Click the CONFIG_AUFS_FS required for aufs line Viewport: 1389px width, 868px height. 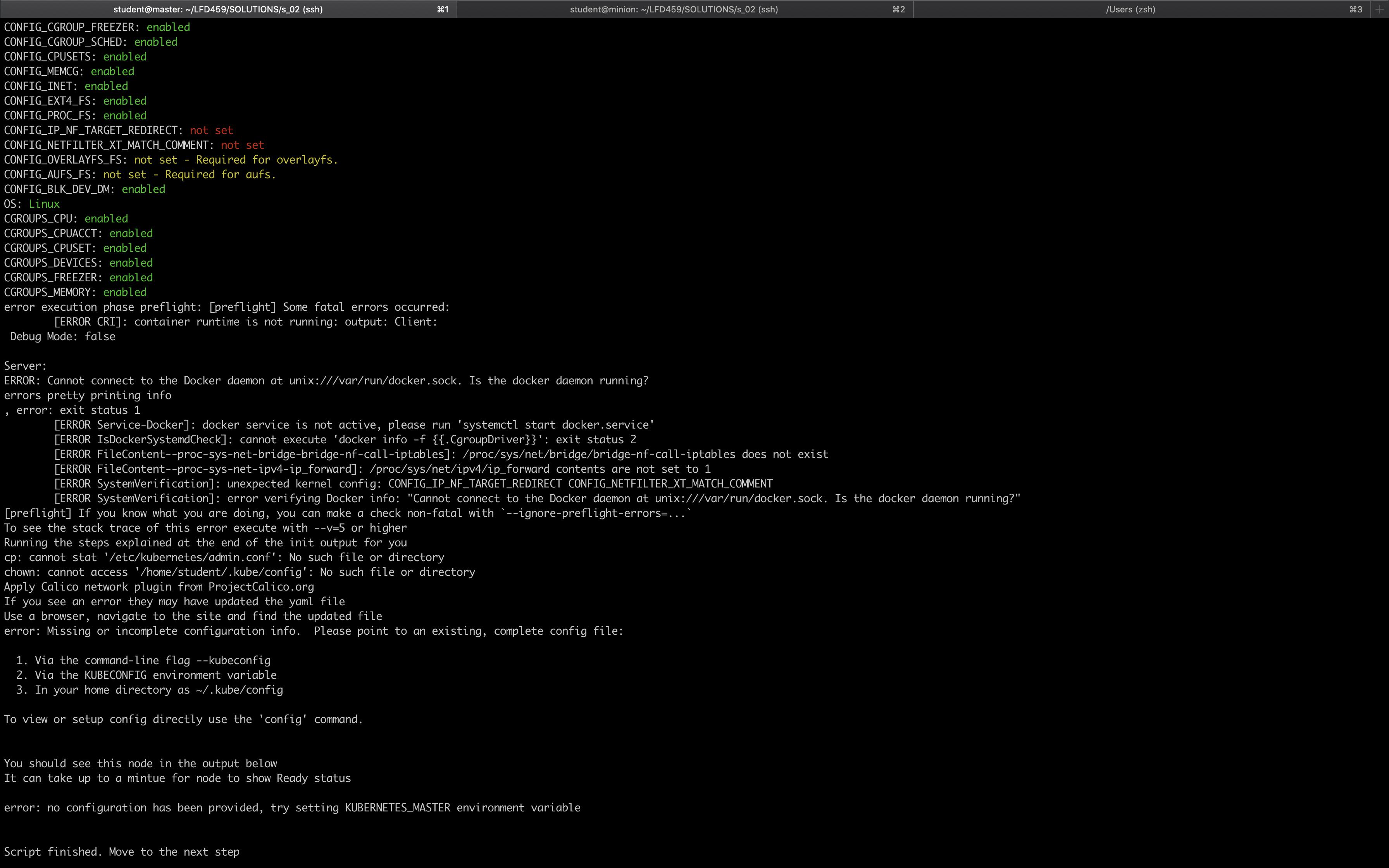click(140, 174)
